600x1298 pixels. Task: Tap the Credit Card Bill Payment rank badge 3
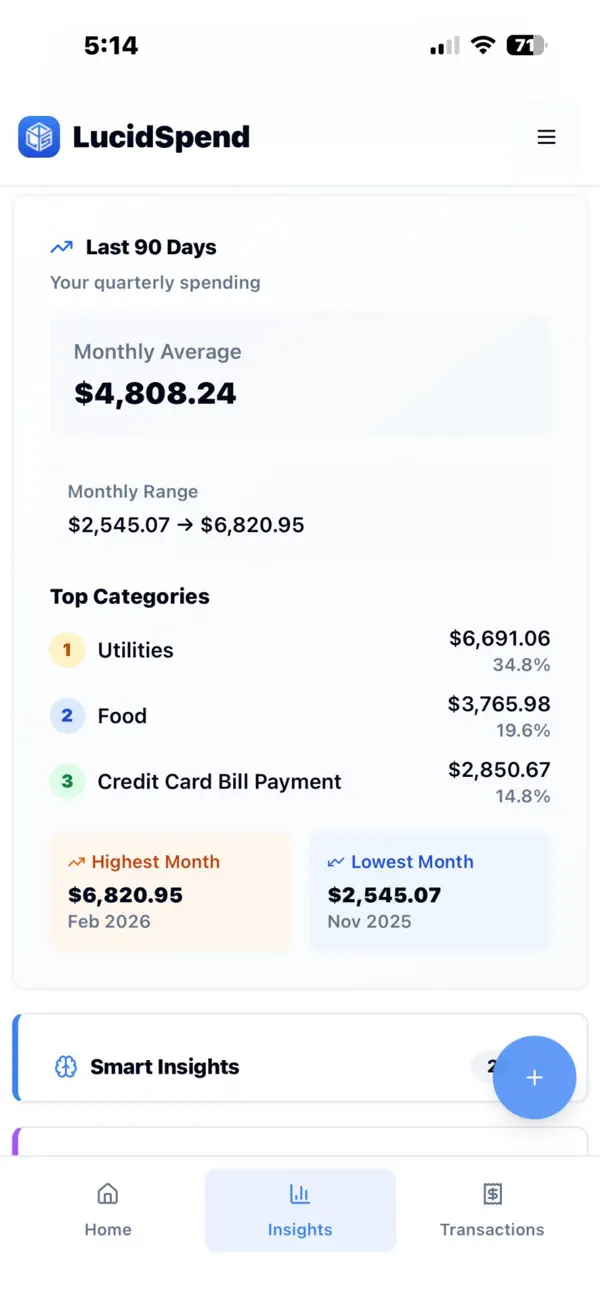[x=66, y=781]
